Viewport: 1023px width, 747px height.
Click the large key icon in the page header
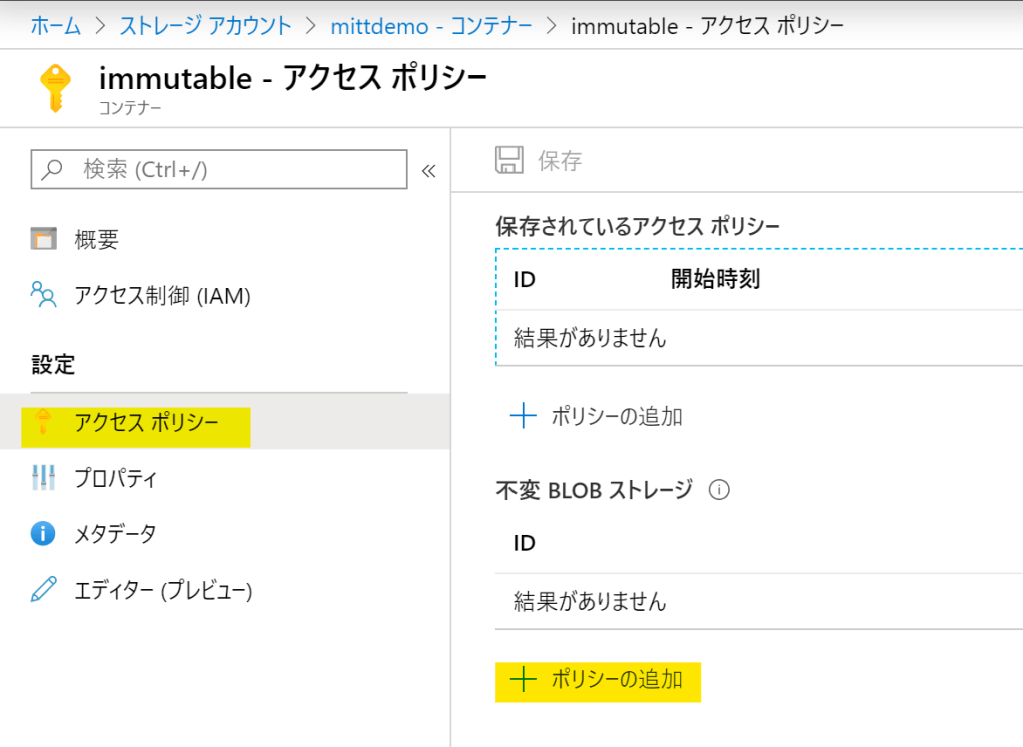56,87
